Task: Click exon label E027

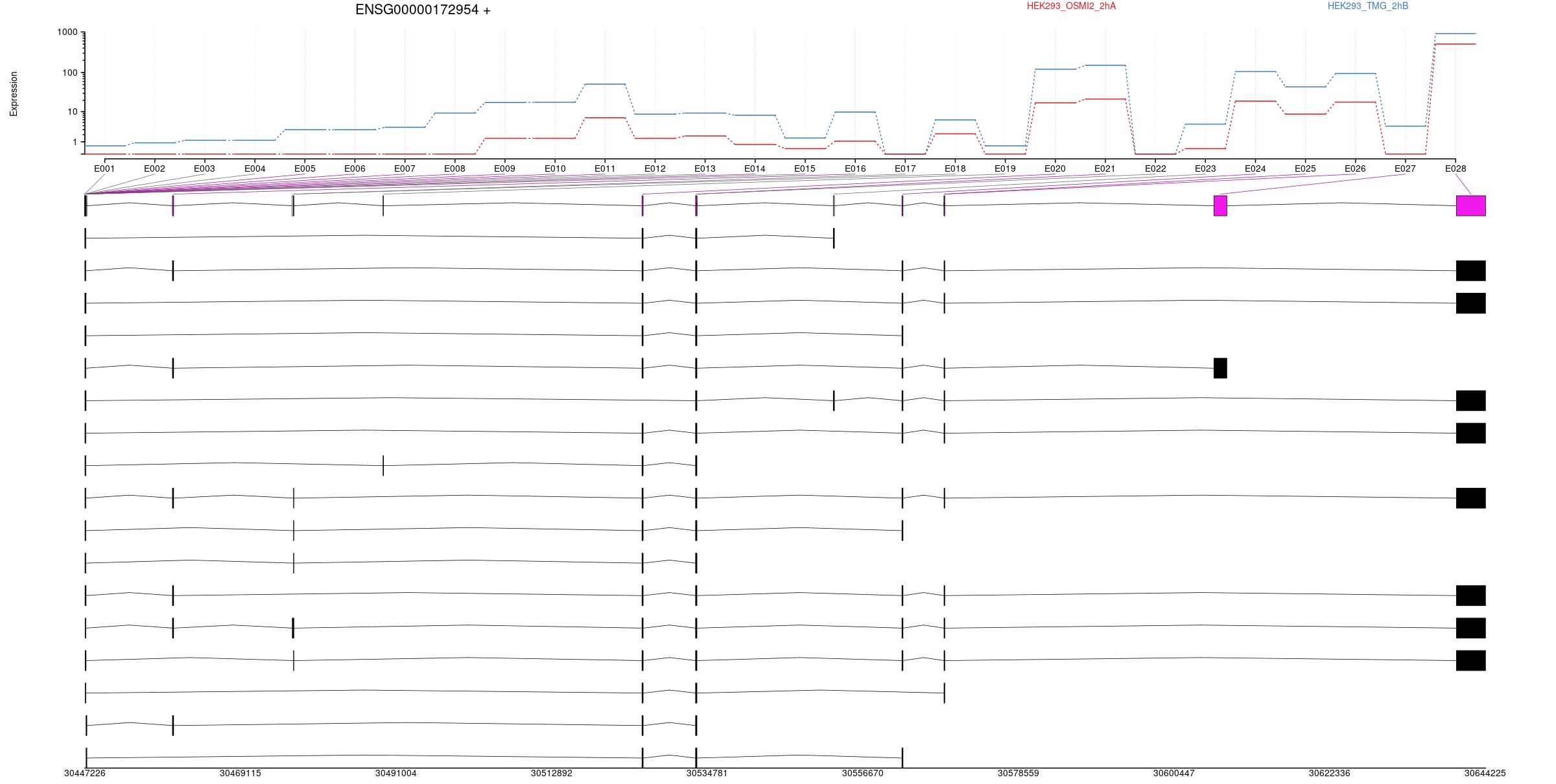Action: [1405, 168]
